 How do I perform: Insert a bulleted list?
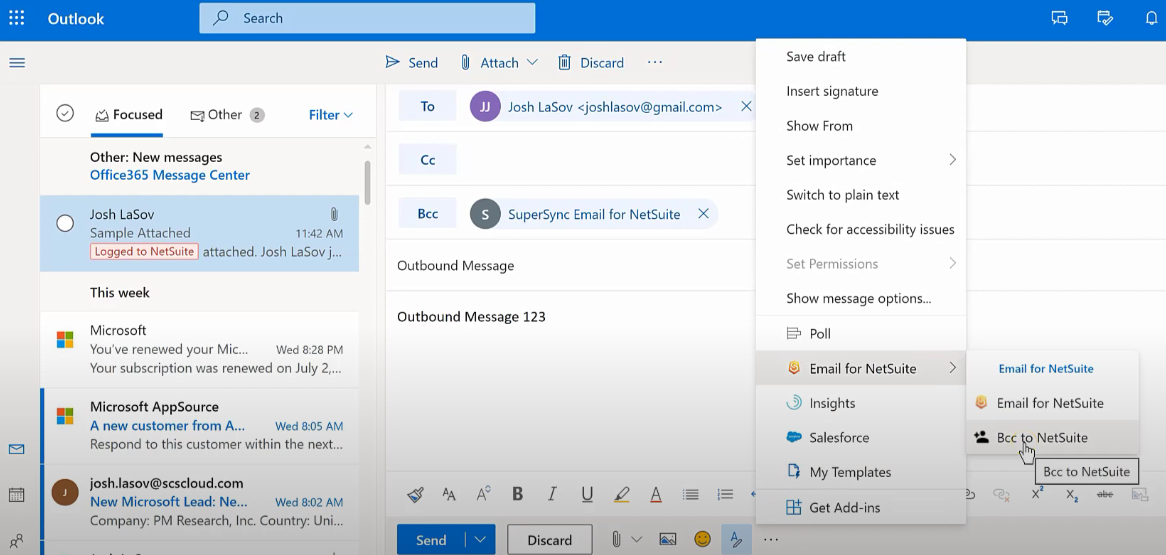click(691, 494)
